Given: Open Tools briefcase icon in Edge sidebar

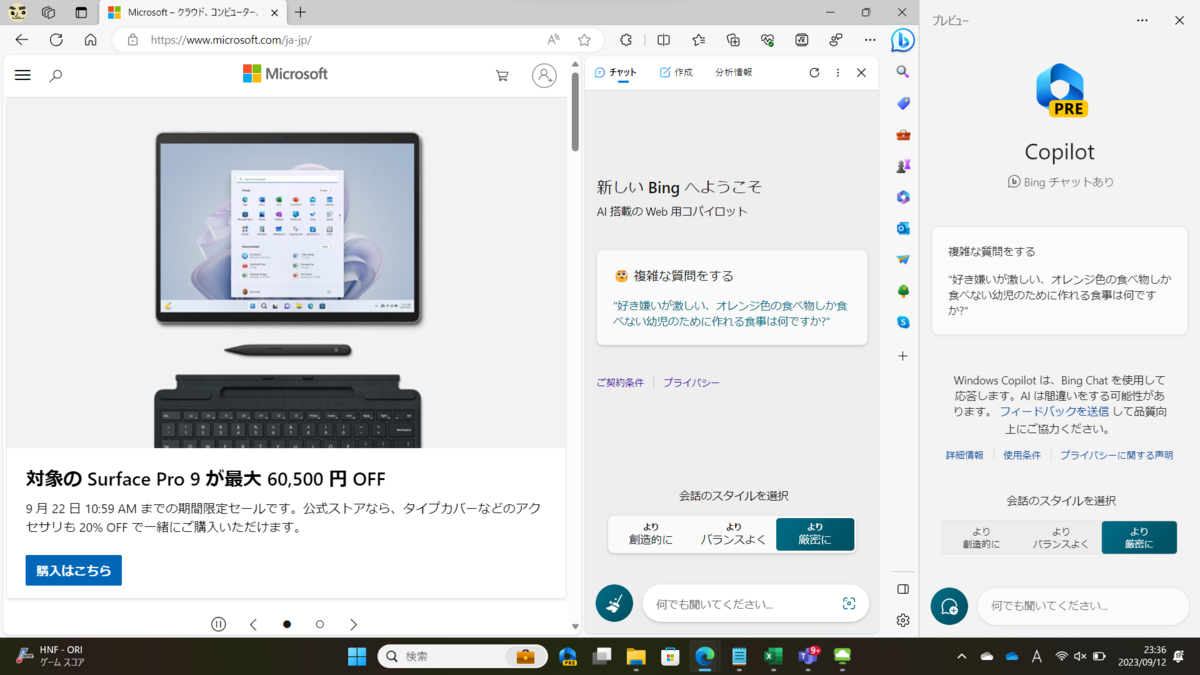Looking at the screenshot, I should (x=903, y=135).
